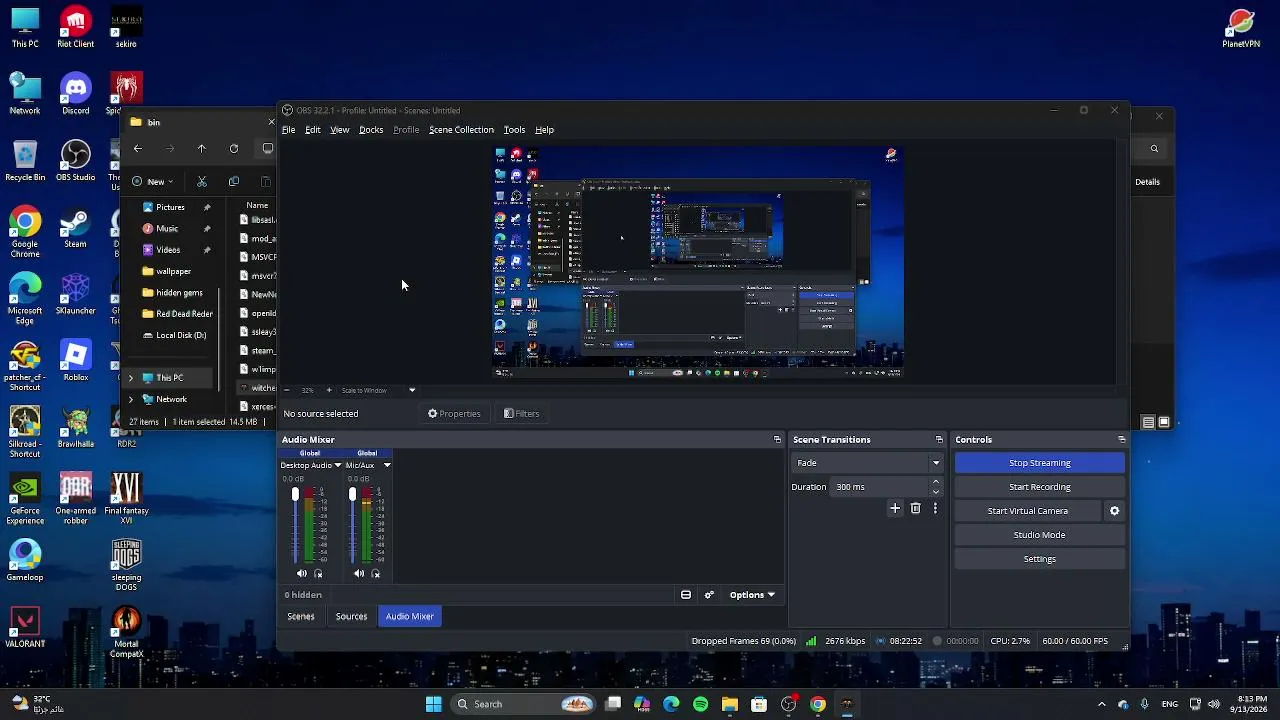Screen dimensions: 1280x720
Task: Switch to the Sources tab
Action: [x=351, y=617]
